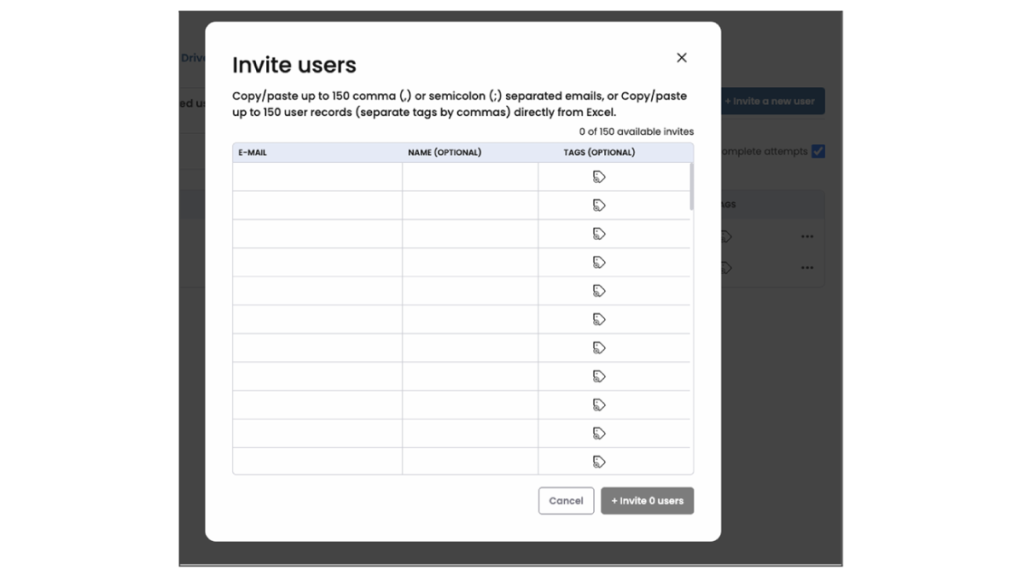This screenshot has height=576, width=1024.
Task: Click the tag icon in the fifth row
Action: 599,291
